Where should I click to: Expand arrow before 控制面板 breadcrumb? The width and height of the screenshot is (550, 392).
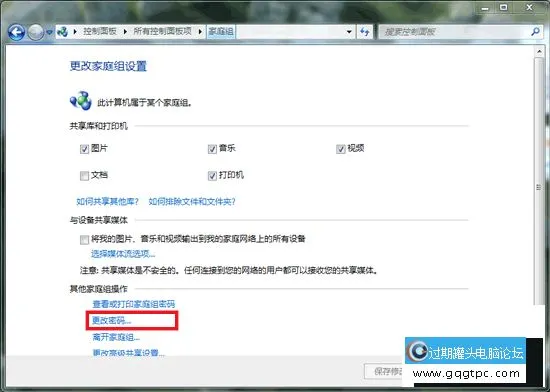coord(75,32)
